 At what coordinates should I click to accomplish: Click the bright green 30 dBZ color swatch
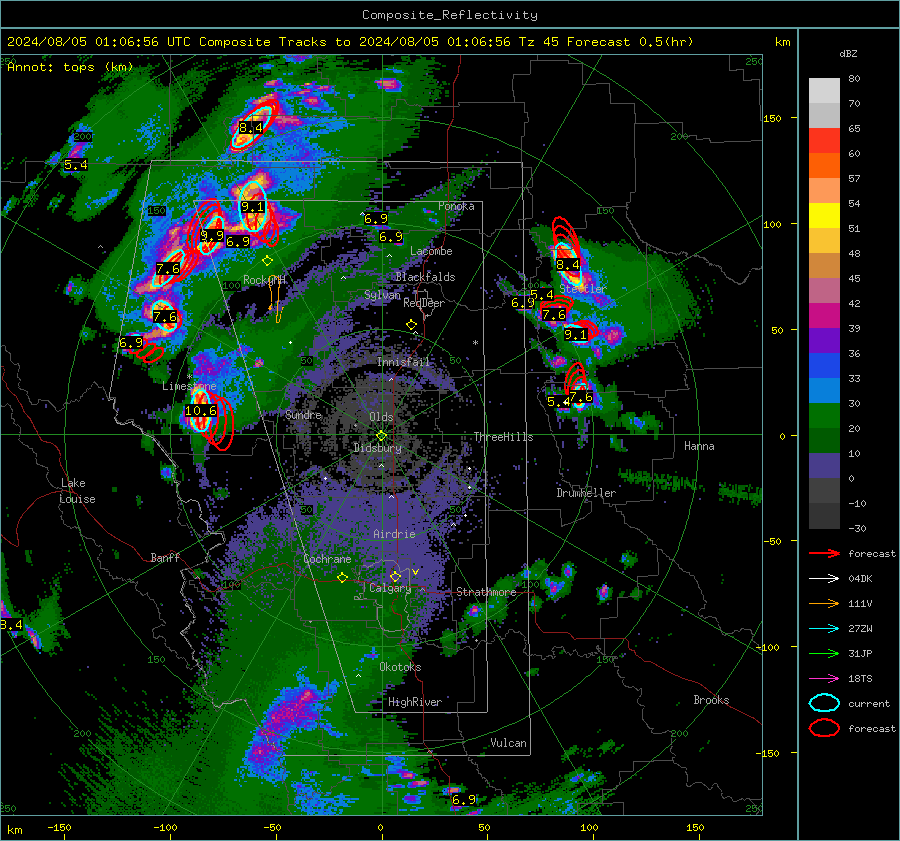(824, 416)
